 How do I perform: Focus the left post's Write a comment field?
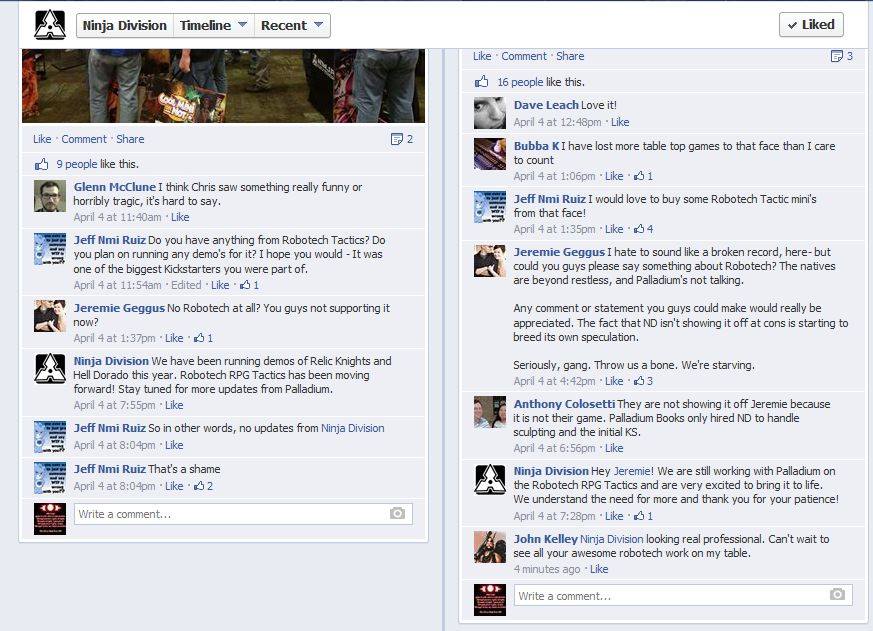(x=243, y=514)
